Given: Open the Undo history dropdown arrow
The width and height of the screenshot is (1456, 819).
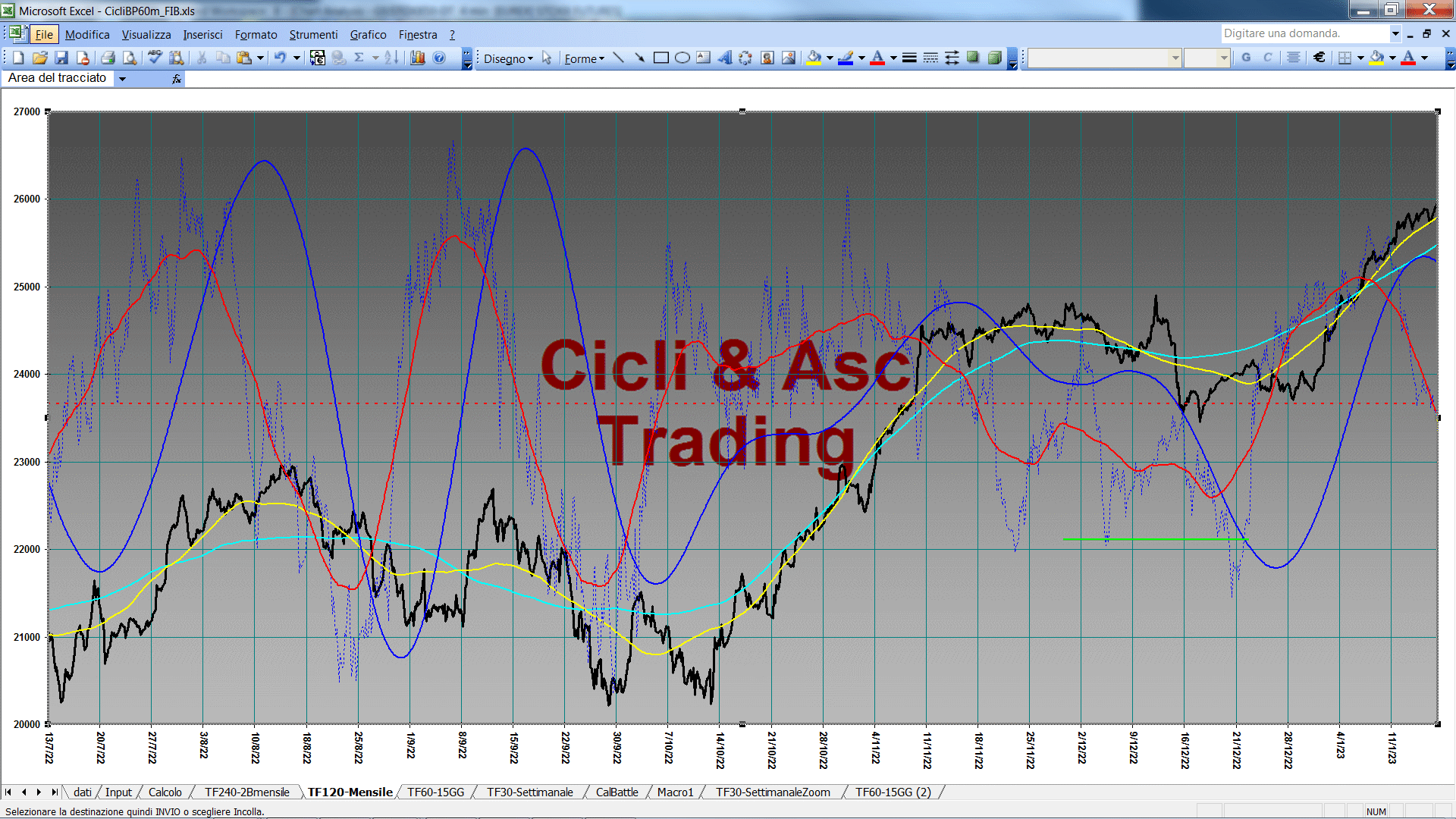Looking at the screenshot, I should tap(297, 58).
